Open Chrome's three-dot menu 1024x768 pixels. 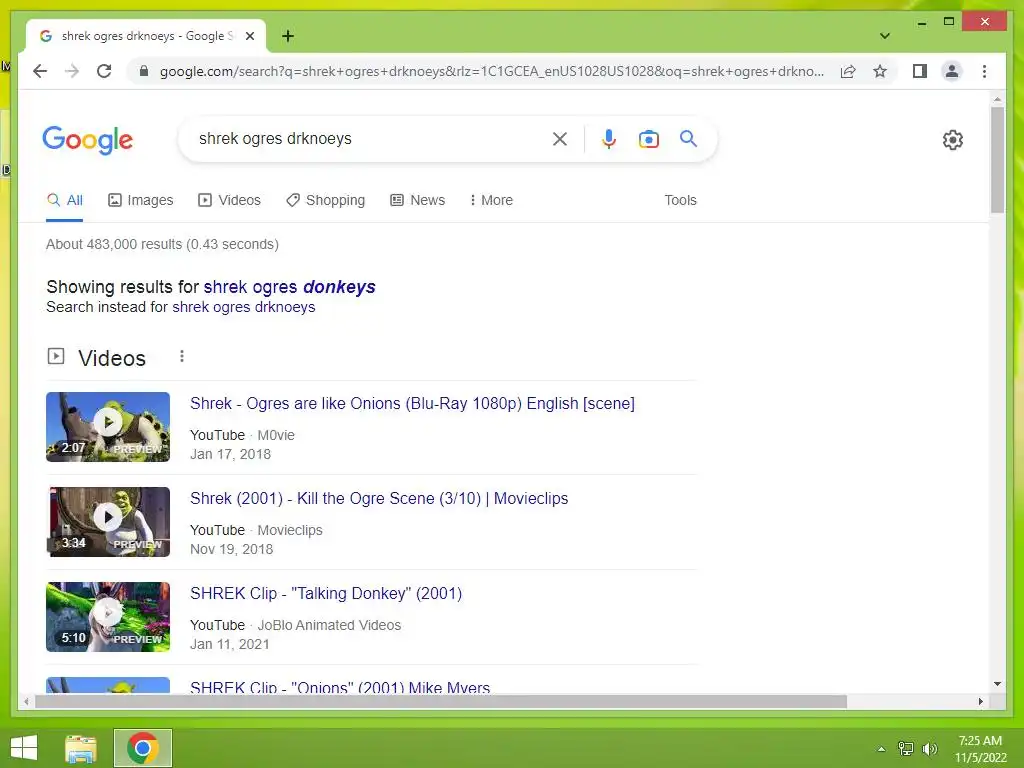pyautogui.click(x=984, y=71)
